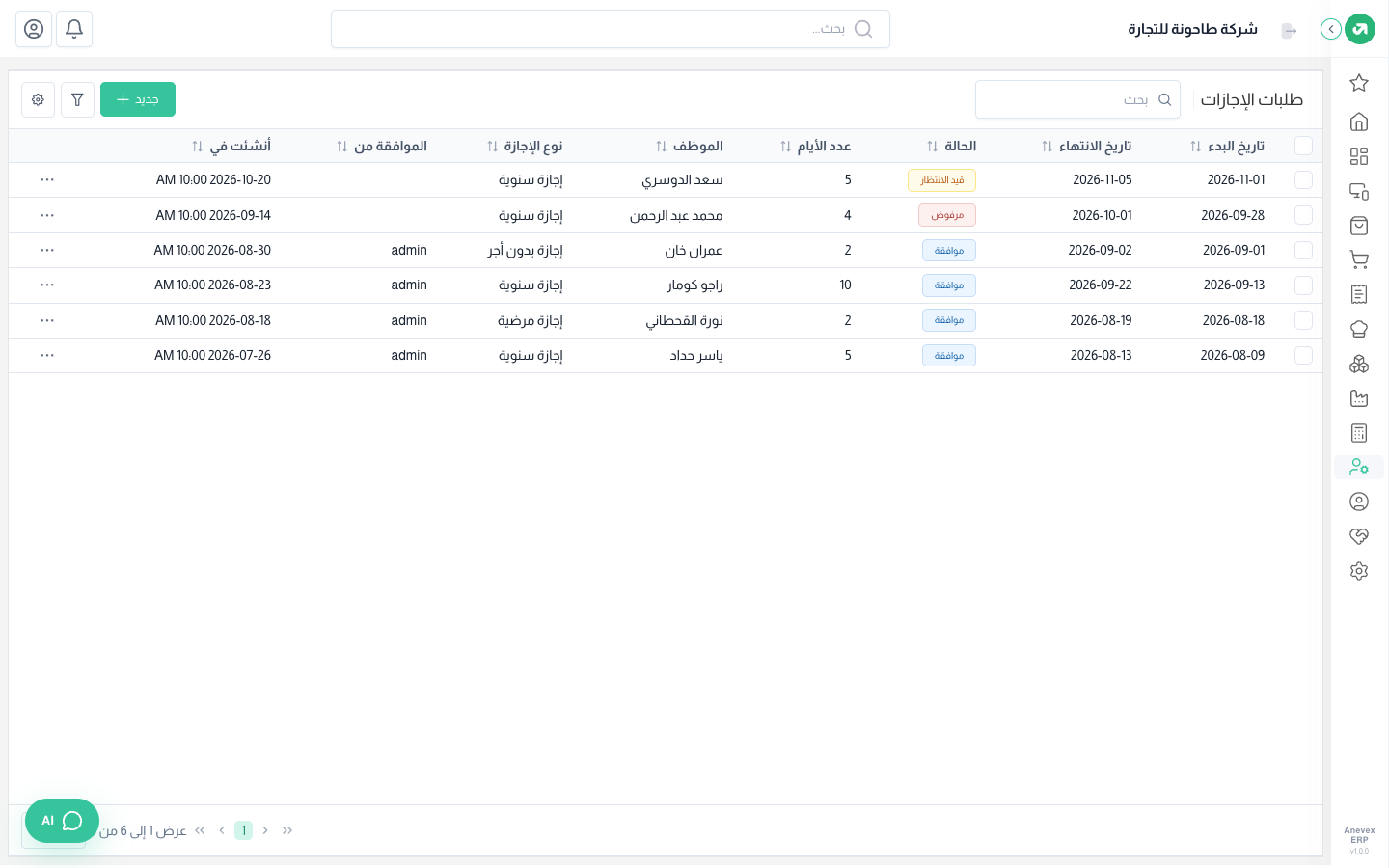Sort by the تاريخ البدء column header
The height and width of the screenshot is (868, 1389).
click(x=1227, y=147)
